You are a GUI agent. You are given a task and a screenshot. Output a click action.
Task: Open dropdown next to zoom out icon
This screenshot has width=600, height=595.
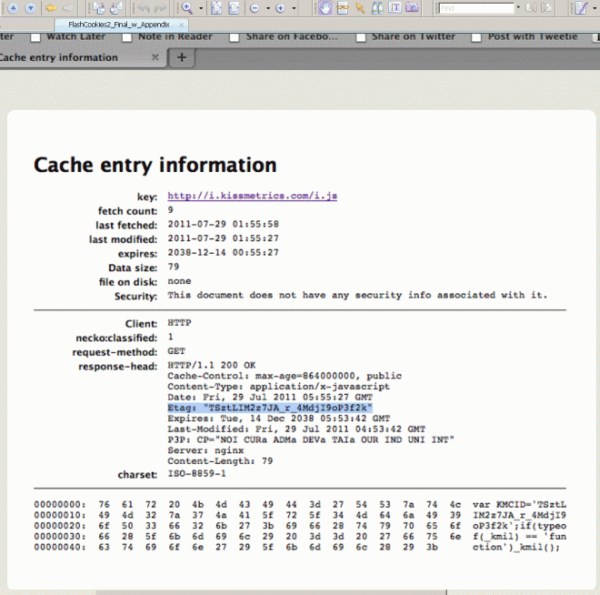coord(268,8)
